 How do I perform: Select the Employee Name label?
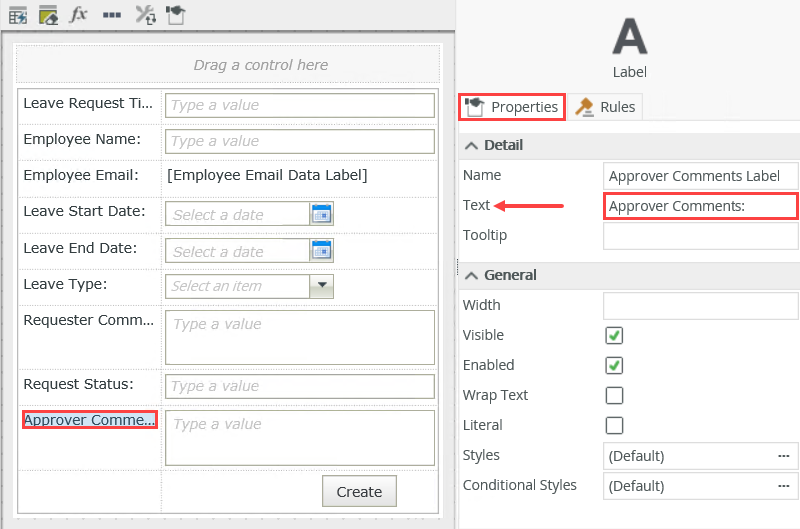[x=82, y=139]
